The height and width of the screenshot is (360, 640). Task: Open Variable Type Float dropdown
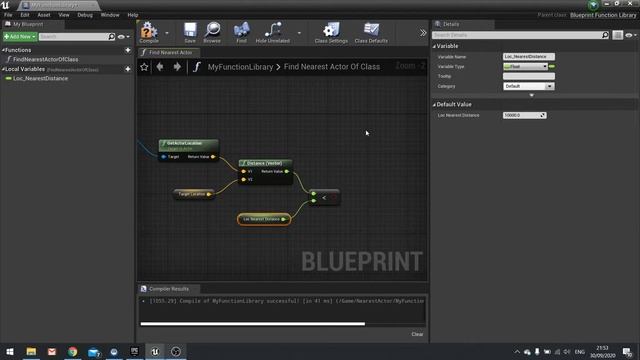pyautogui.click(x=525, y=67)
